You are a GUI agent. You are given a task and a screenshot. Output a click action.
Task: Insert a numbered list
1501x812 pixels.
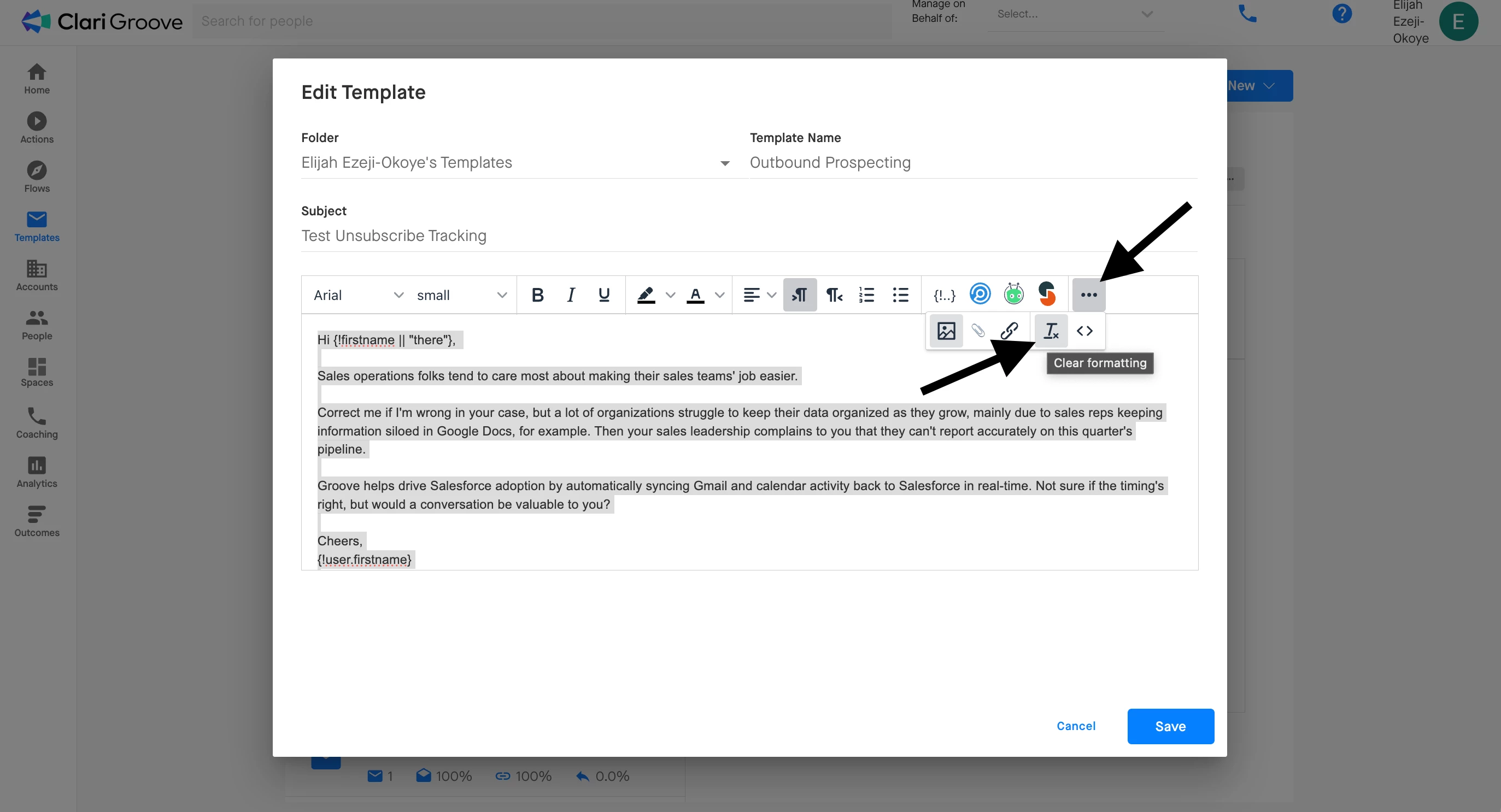coord(866,295)
